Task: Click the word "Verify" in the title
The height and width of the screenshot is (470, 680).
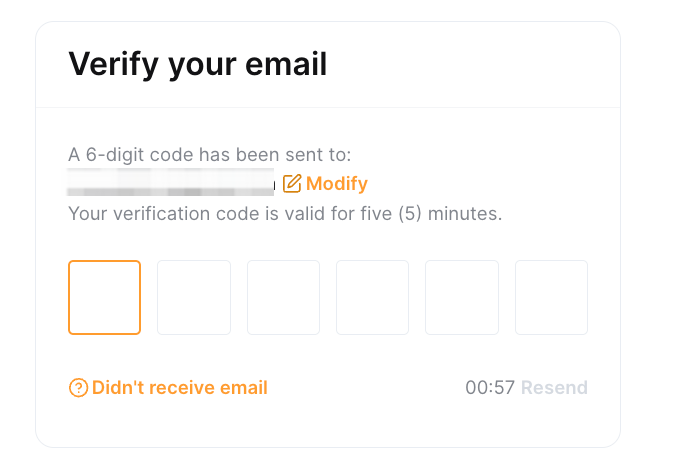Action: (103, 65)
